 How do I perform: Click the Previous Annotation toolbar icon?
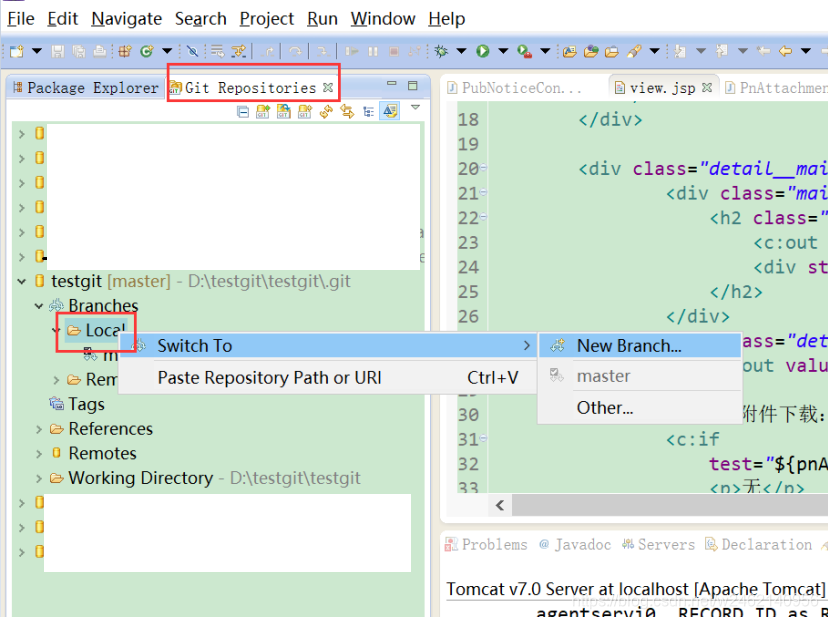pos(722,51)
